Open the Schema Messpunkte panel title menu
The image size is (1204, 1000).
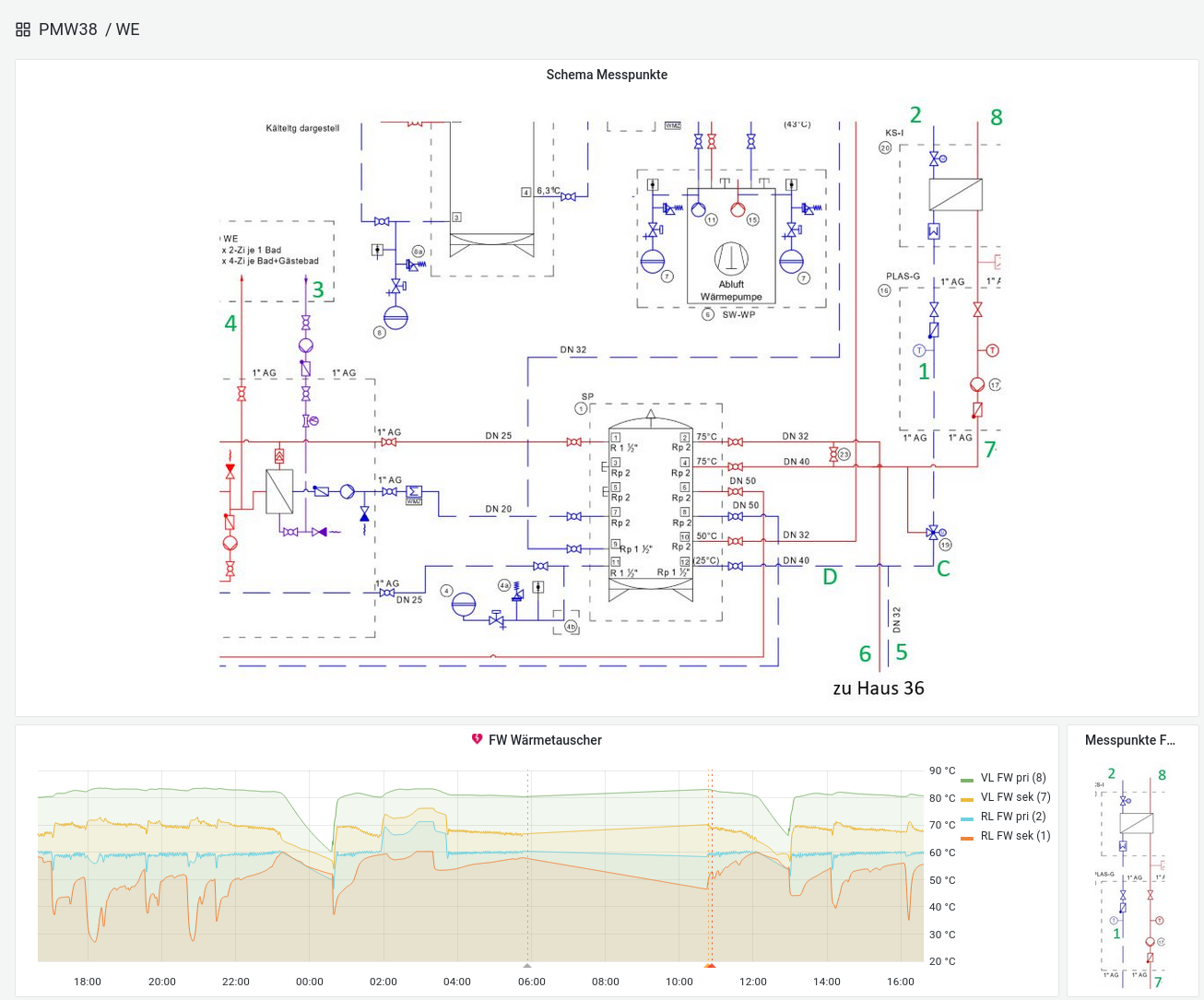click(x=607, y=75)
